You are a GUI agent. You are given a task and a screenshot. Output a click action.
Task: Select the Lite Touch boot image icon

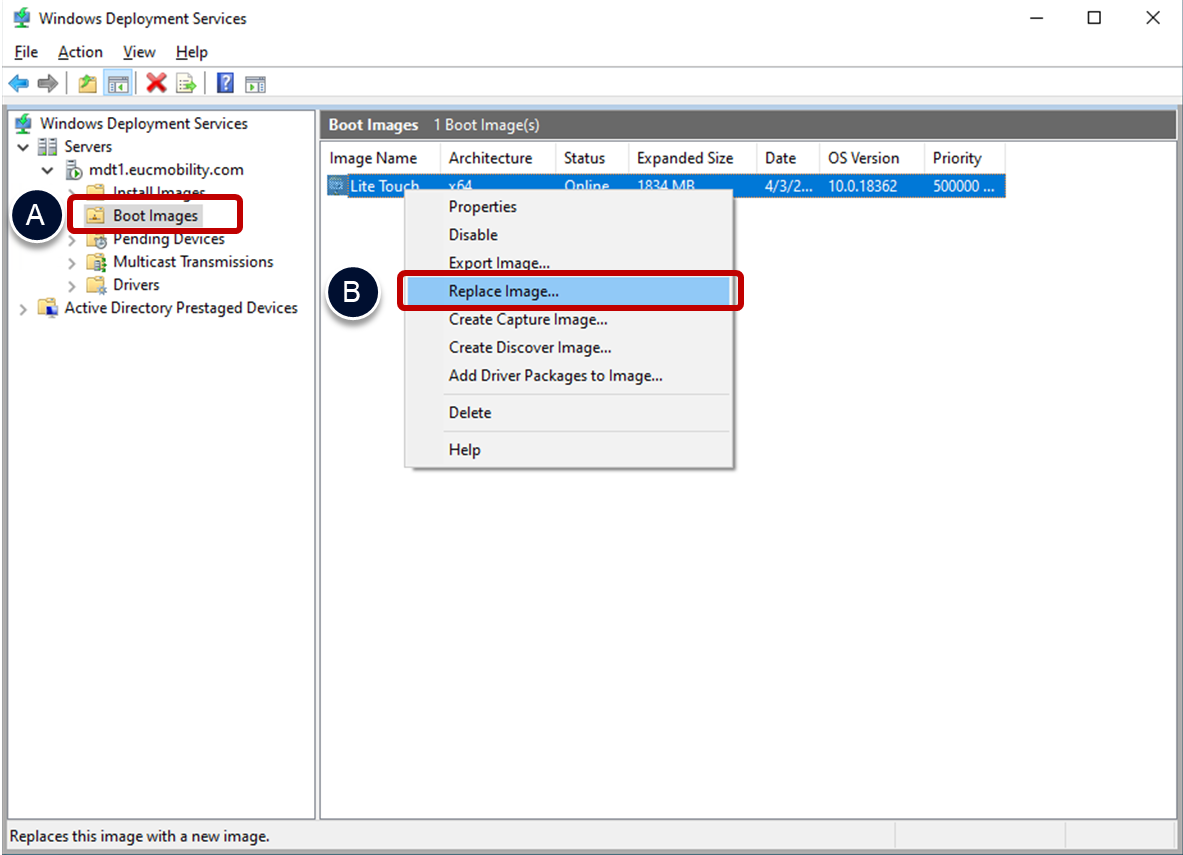click(337, 186)
